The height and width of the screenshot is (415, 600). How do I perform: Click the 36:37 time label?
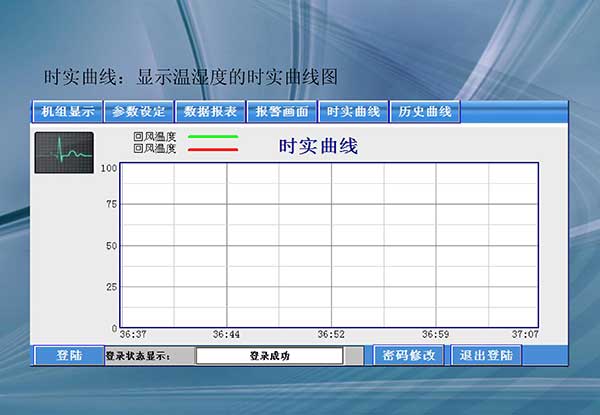point(133,334)
